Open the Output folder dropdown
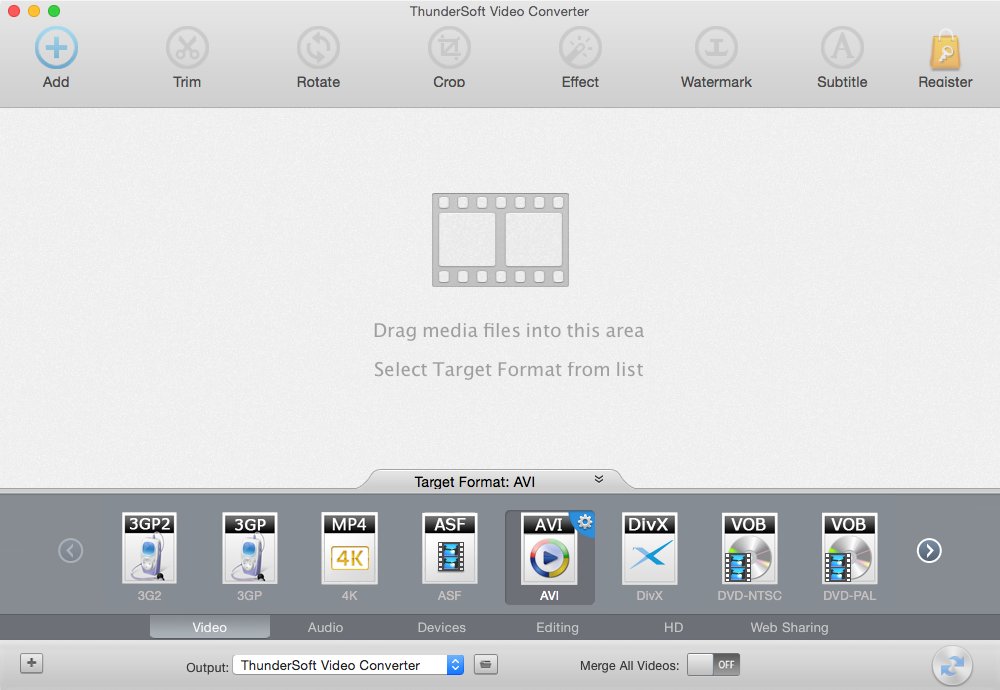1000x690 pixels. [348, 665]
